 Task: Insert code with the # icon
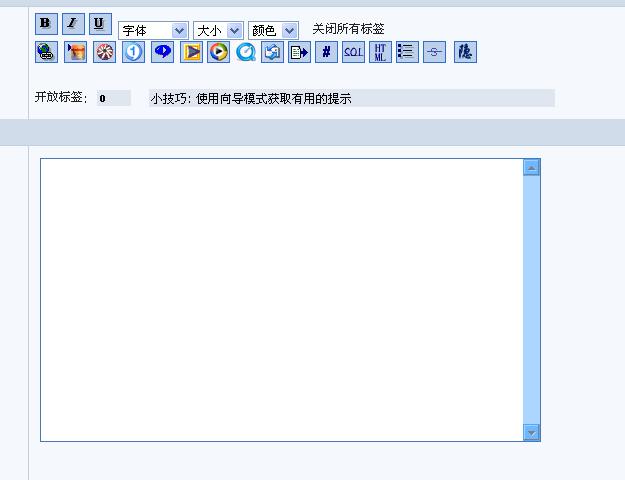[326, 52]
